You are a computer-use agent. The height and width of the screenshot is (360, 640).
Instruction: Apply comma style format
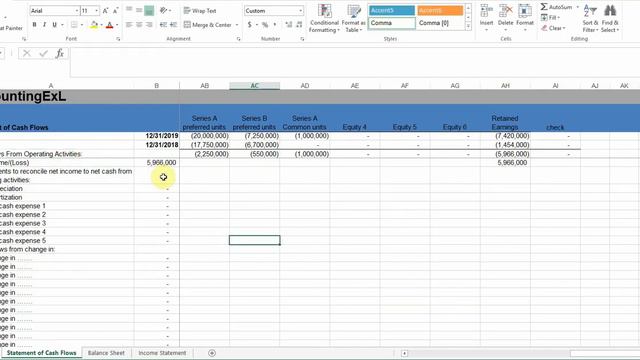click(x=275, y=25)
